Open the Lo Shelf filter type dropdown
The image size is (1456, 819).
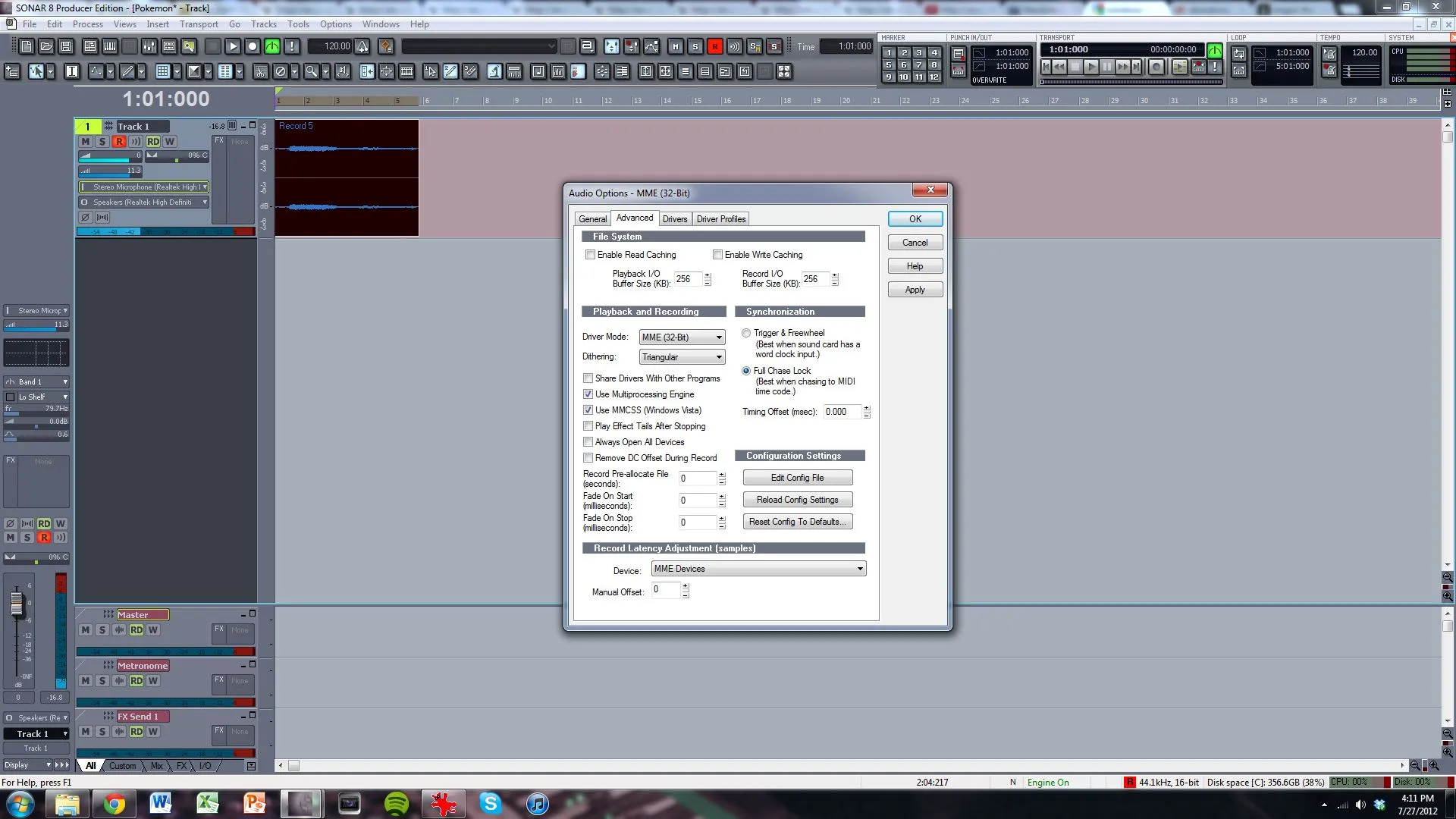click(x=36, y=397)
